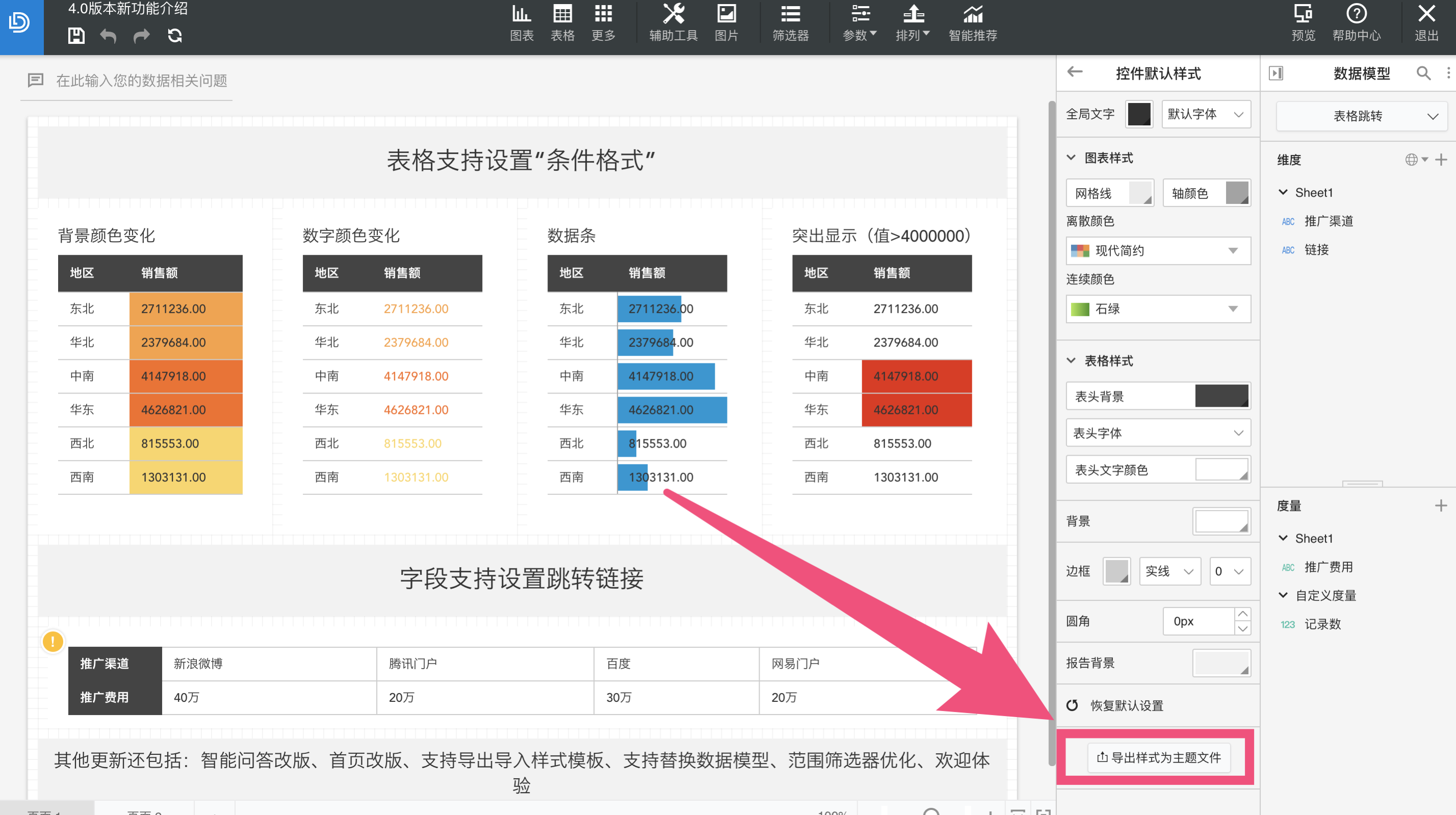The image size is (1456, 815).
Task: Open the 更多 components grid
Action: 603,22
